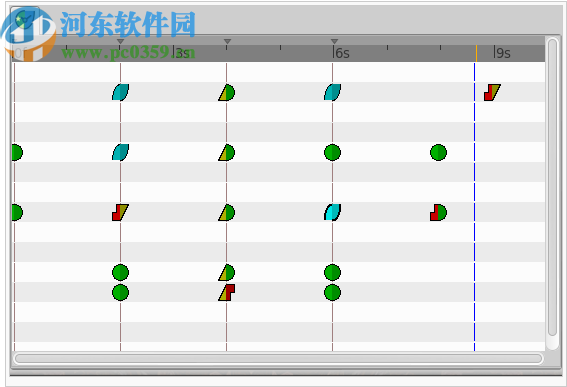Click the keyframe triangle marker at 2s

coord(120,42)
